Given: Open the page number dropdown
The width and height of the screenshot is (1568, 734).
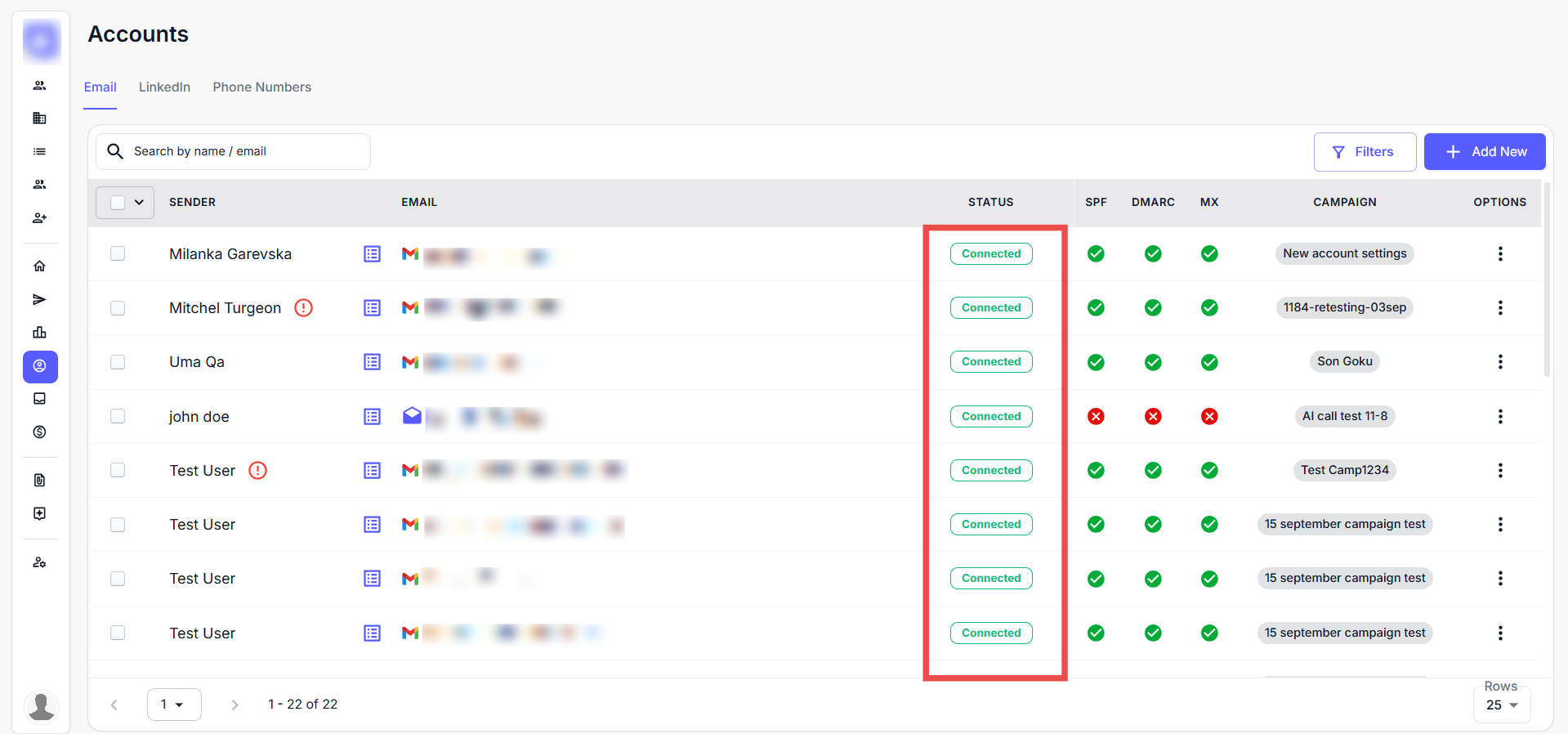Looking at the screenshot, I should tap(173, 705).
